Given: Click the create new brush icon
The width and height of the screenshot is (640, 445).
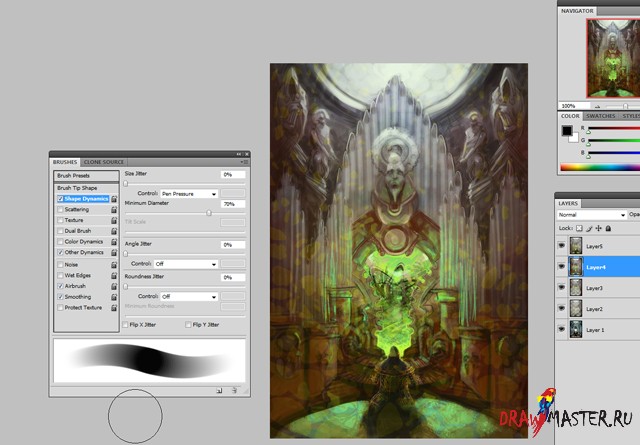Looking at the screenshot, I should (219, 391).
